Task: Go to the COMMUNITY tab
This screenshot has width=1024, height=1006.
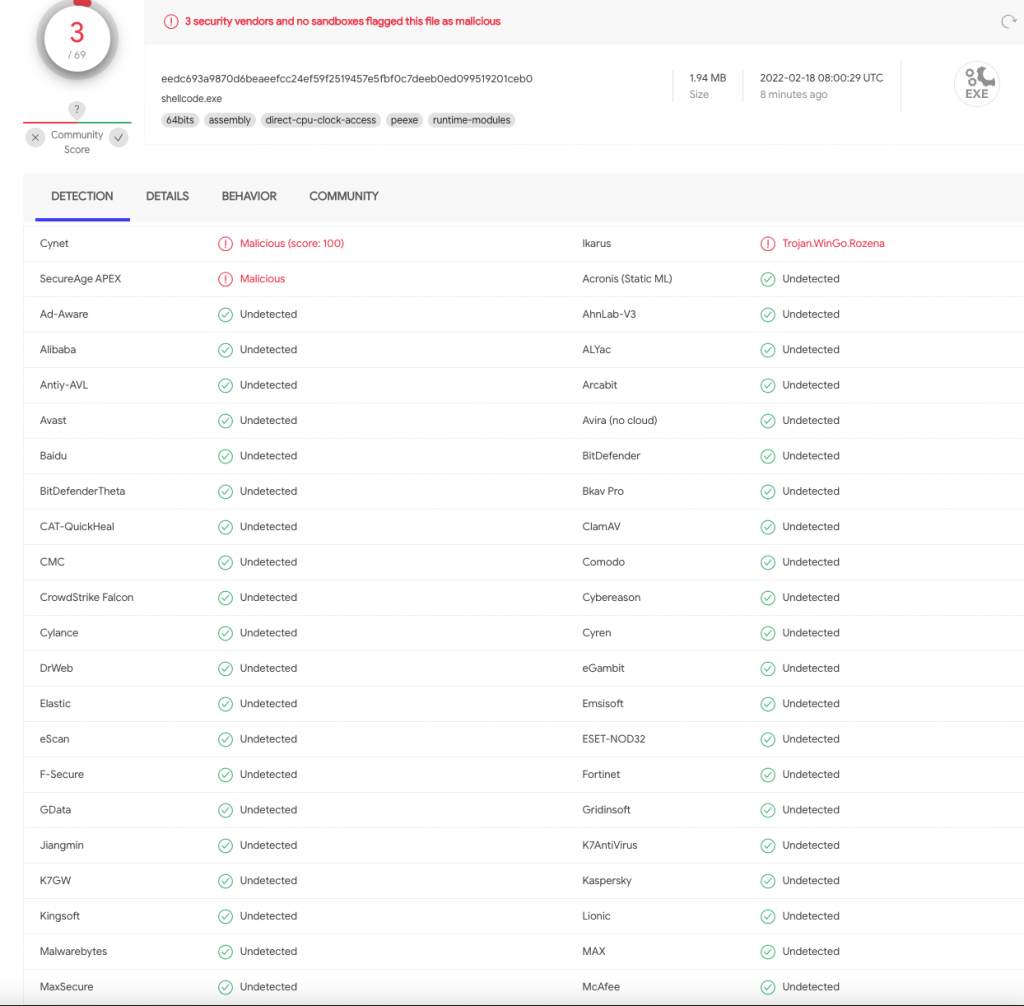Action: pyautogui.click(x=343, y=196)
